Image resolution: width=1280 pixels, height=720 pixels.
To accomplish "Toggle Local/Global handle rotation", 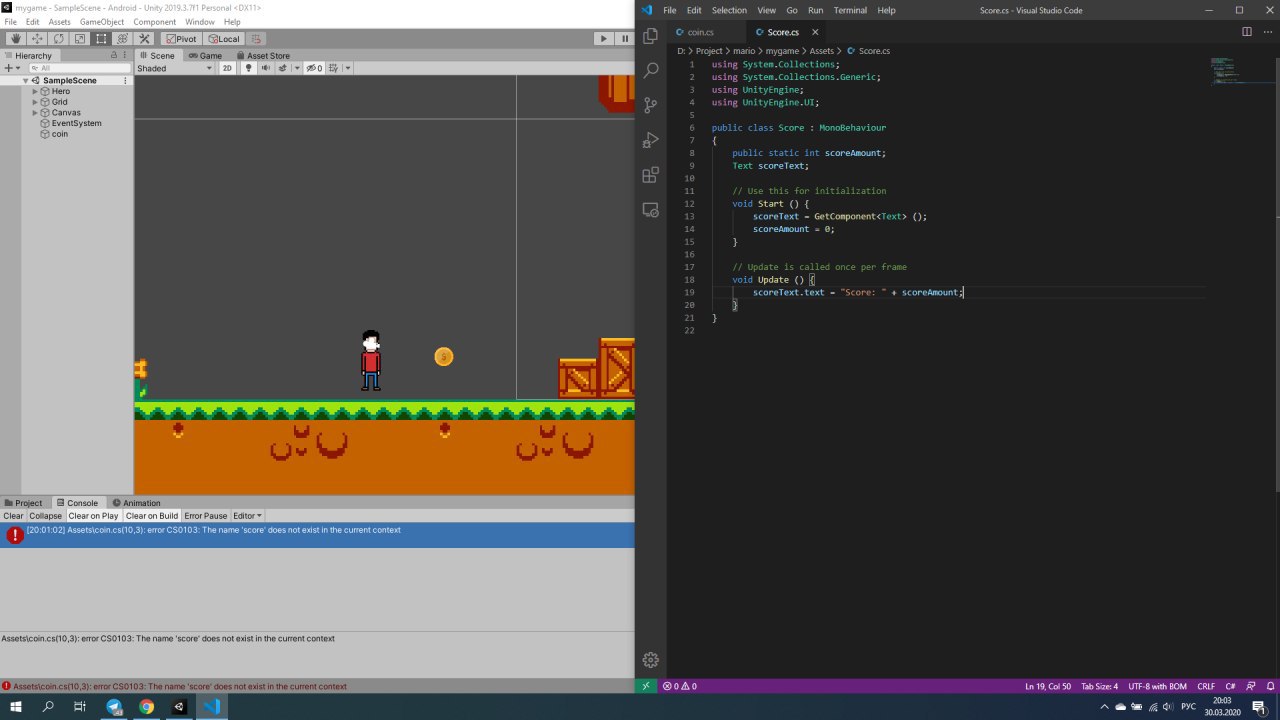I will click(224, 39).
